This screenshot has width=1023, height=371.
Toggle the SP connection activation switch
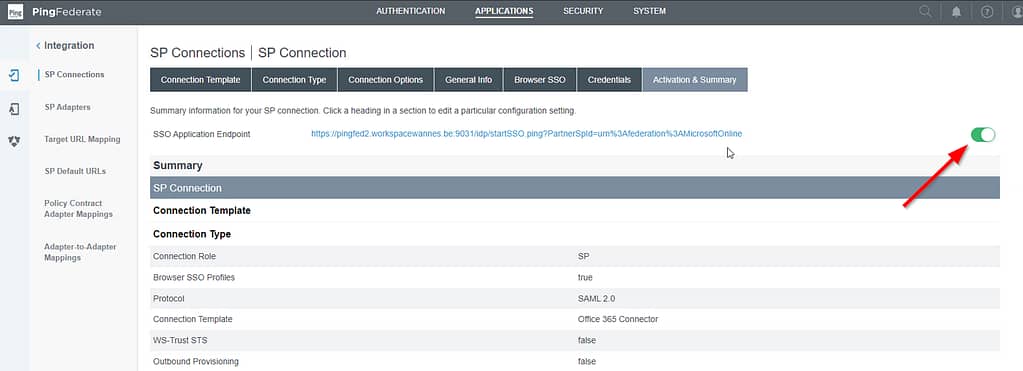click(x=983, y=134)
